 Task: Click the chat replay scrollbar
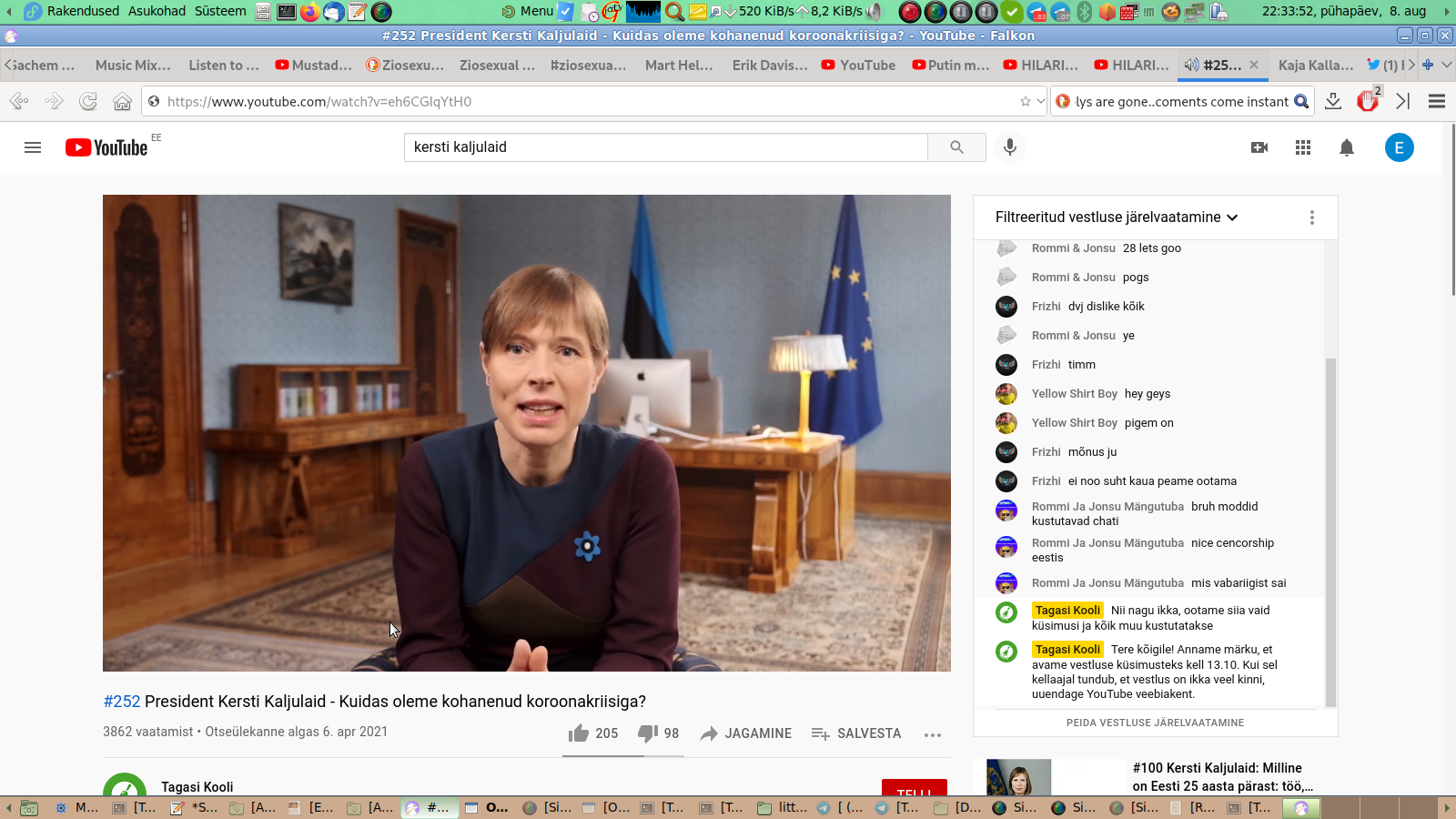[x=1330, y=528]
